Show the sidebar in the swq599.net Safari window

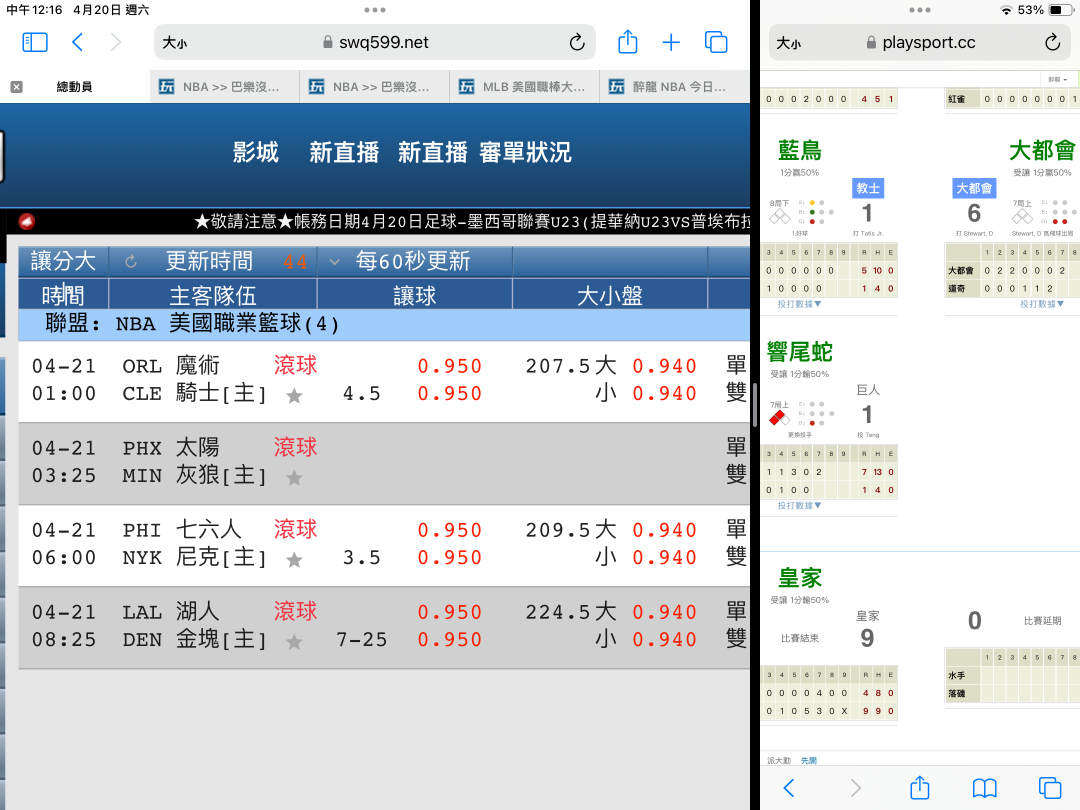pyautogui.click(x=34, y=43)
